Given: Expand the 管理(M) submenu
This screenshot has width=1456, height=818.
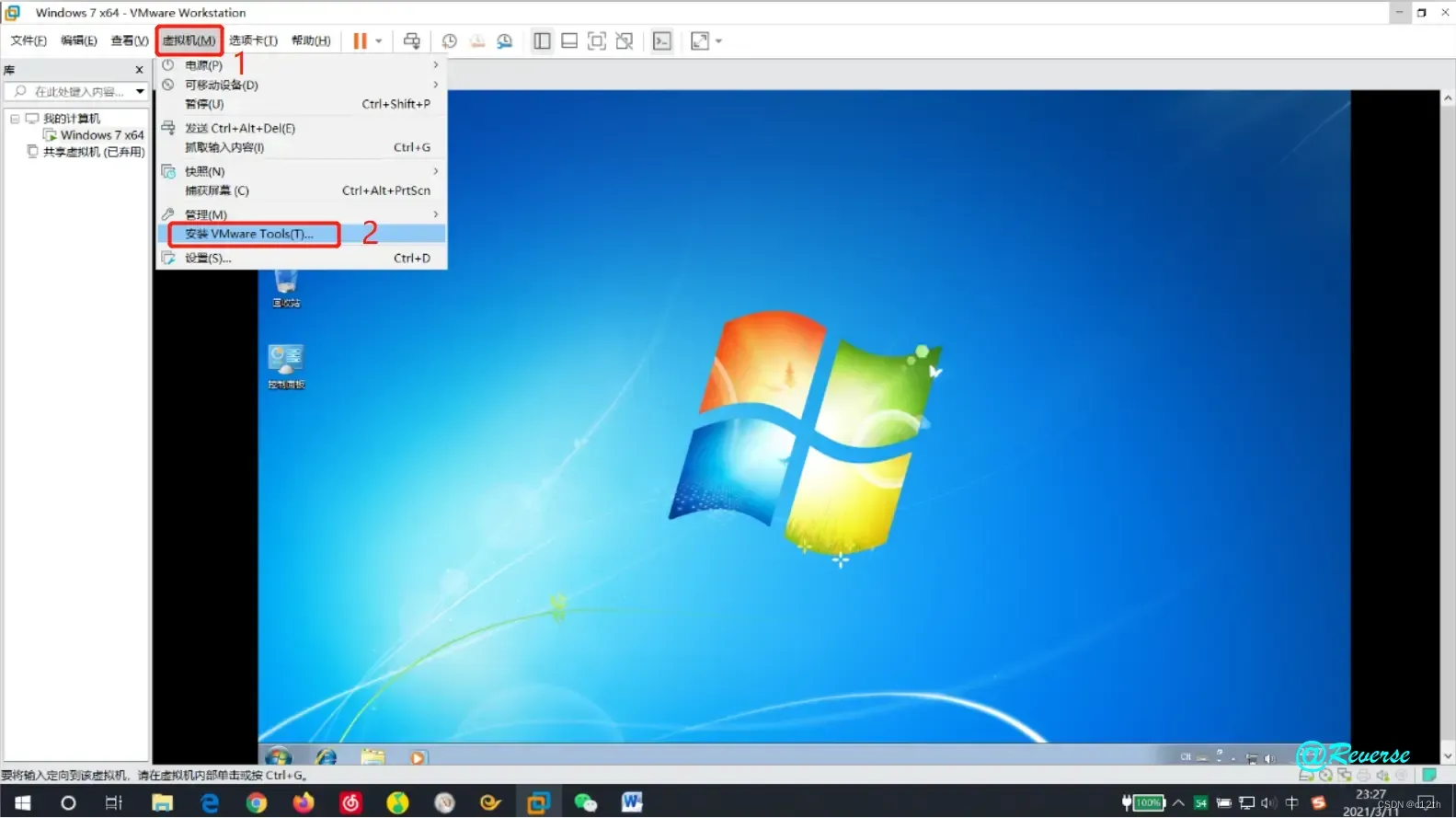Looking at the screenshot, I should click(x=302, y=214).
